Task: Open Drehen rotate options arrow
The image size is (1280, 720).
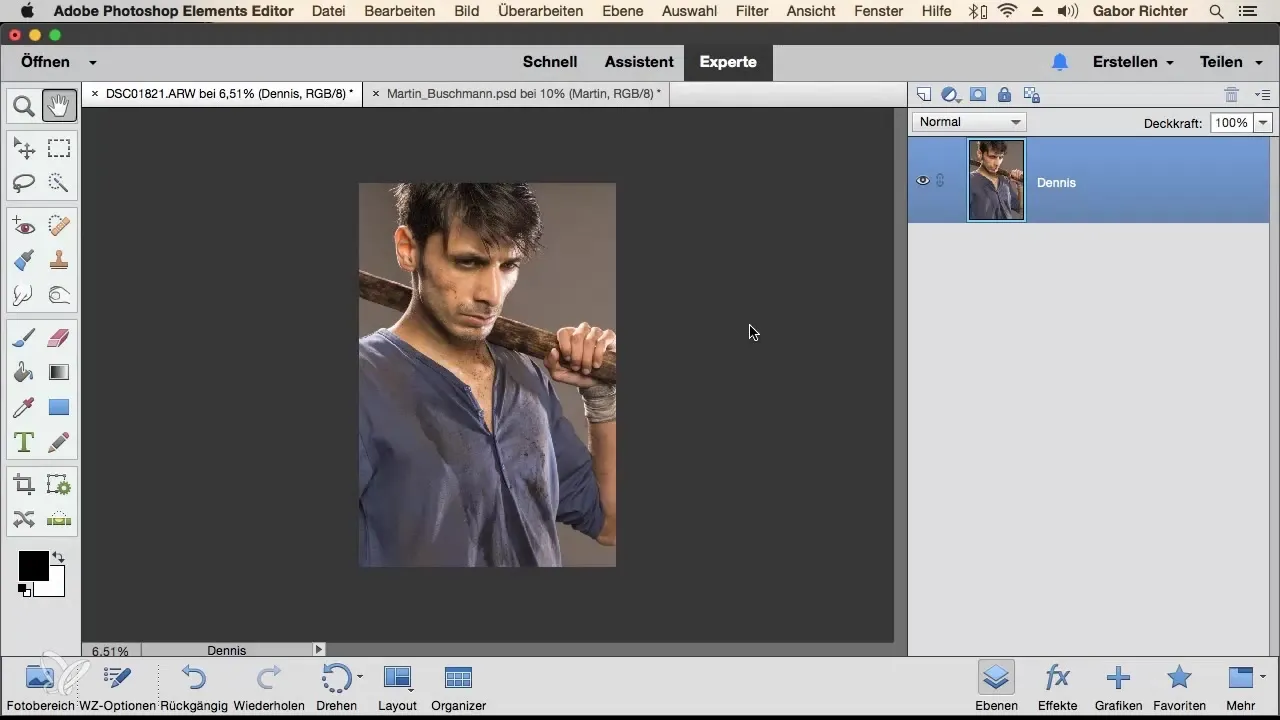Action: [360, 677]
